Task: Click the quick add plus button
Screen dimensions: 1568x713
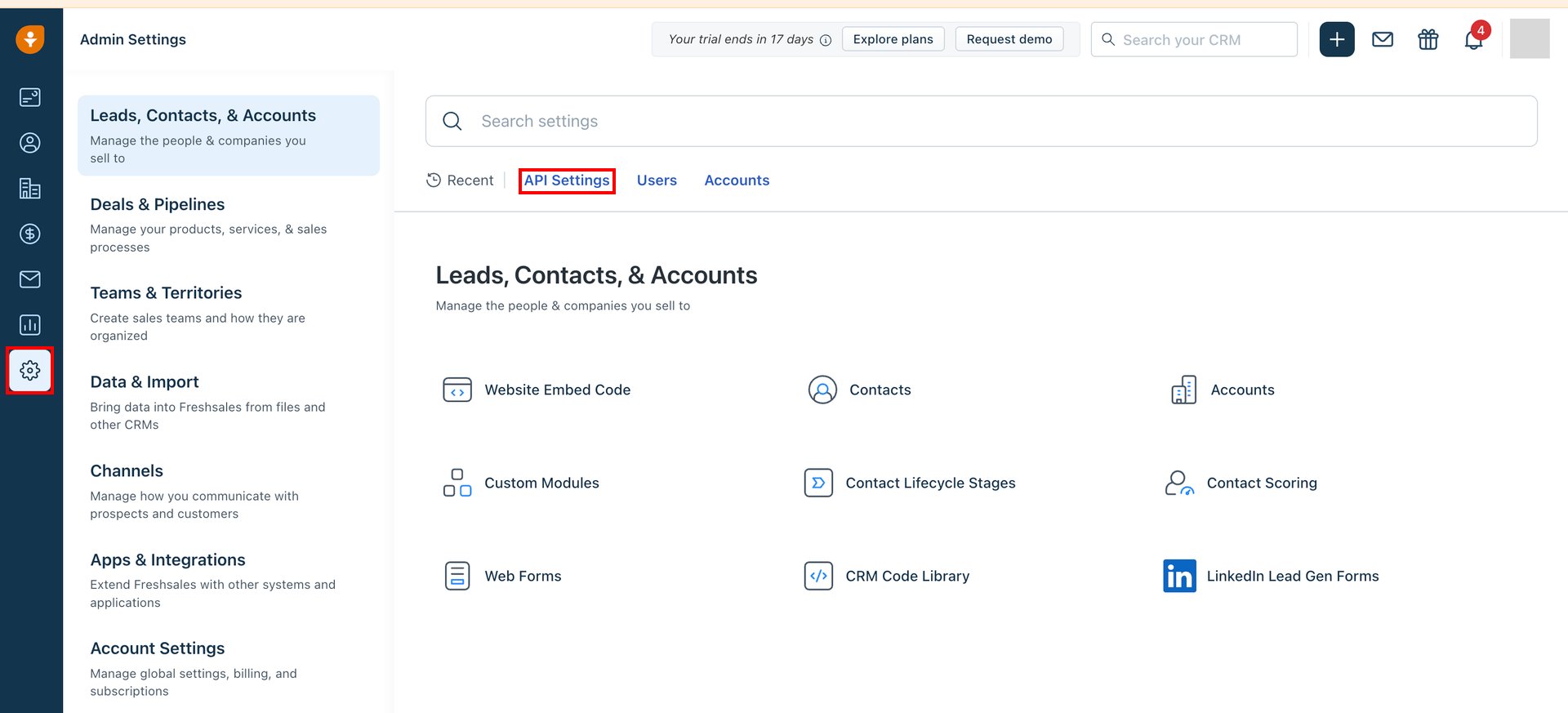Action: [1337, 39]
